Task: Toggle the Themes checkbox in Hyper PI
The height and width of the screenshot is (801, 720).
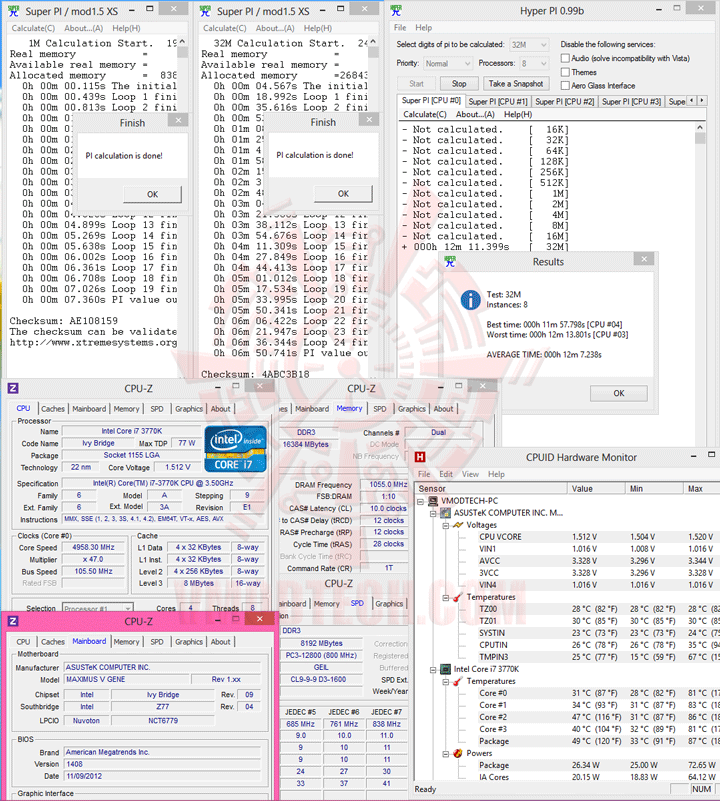Action: (565, 72)
